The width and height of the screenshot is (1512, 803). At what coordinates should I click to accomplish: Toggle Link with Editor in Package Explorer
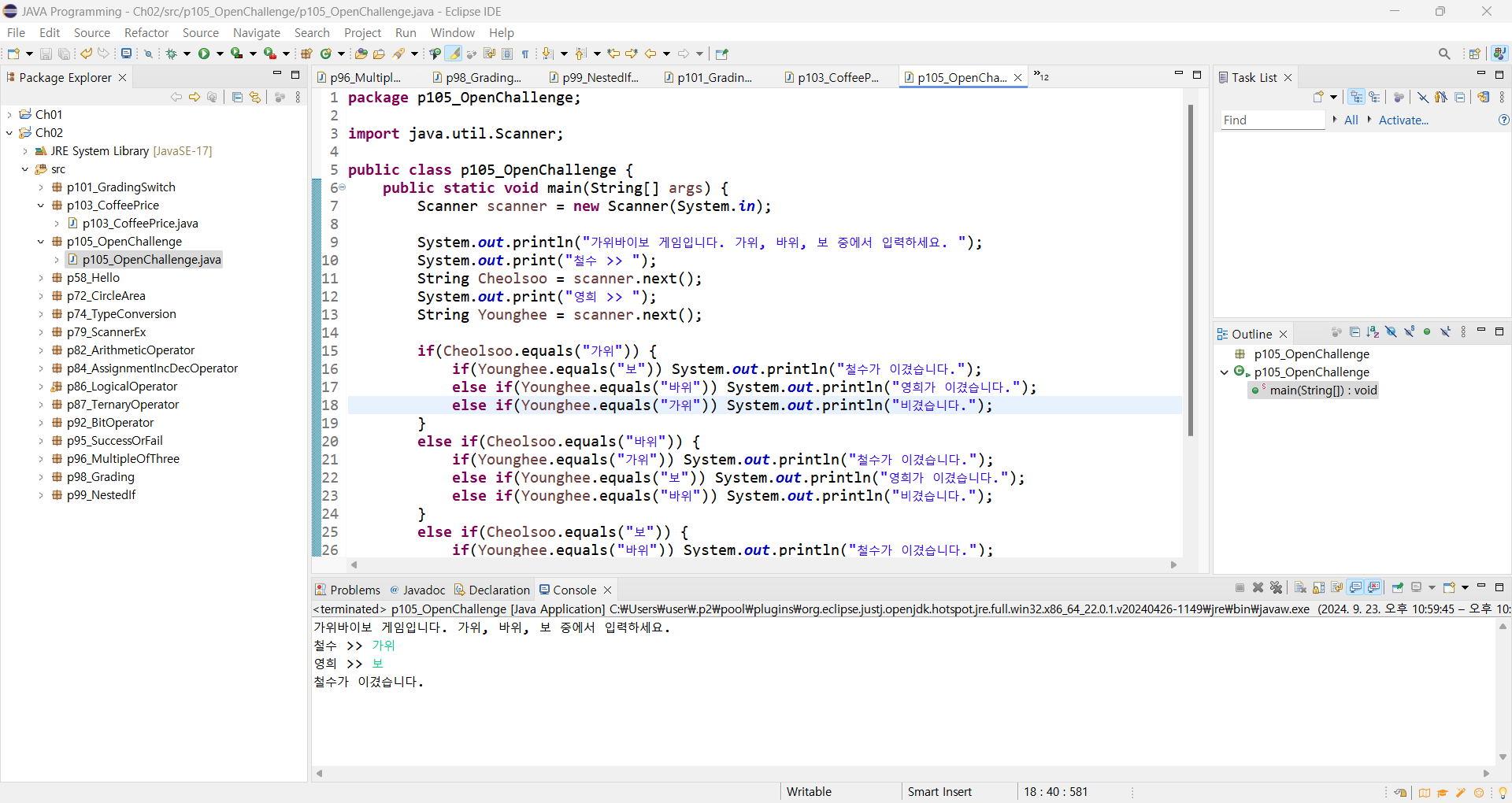255,97
